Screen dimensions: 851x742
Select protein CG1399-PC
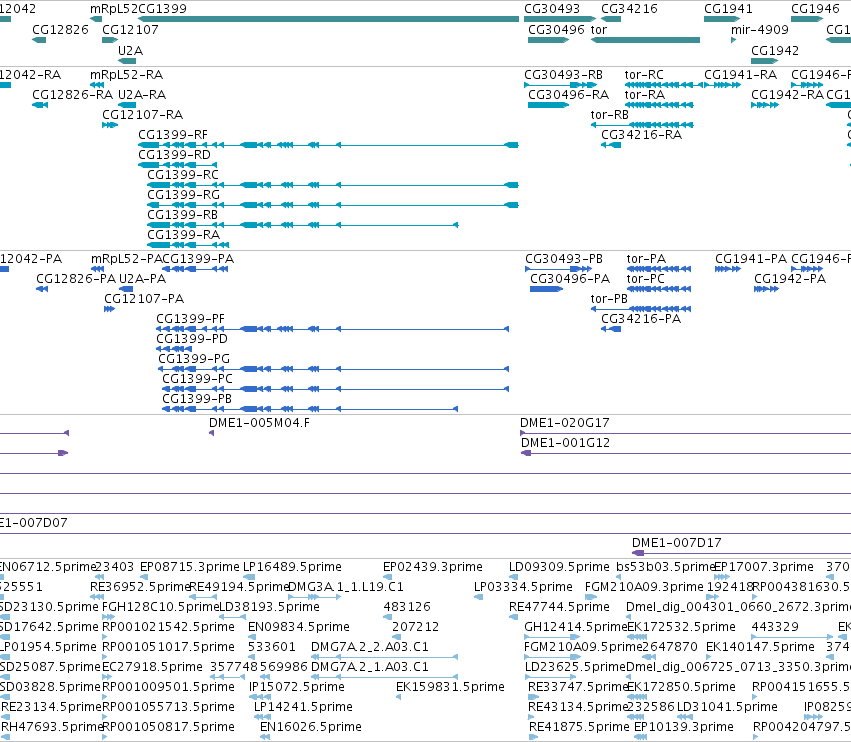click(198, 379)
